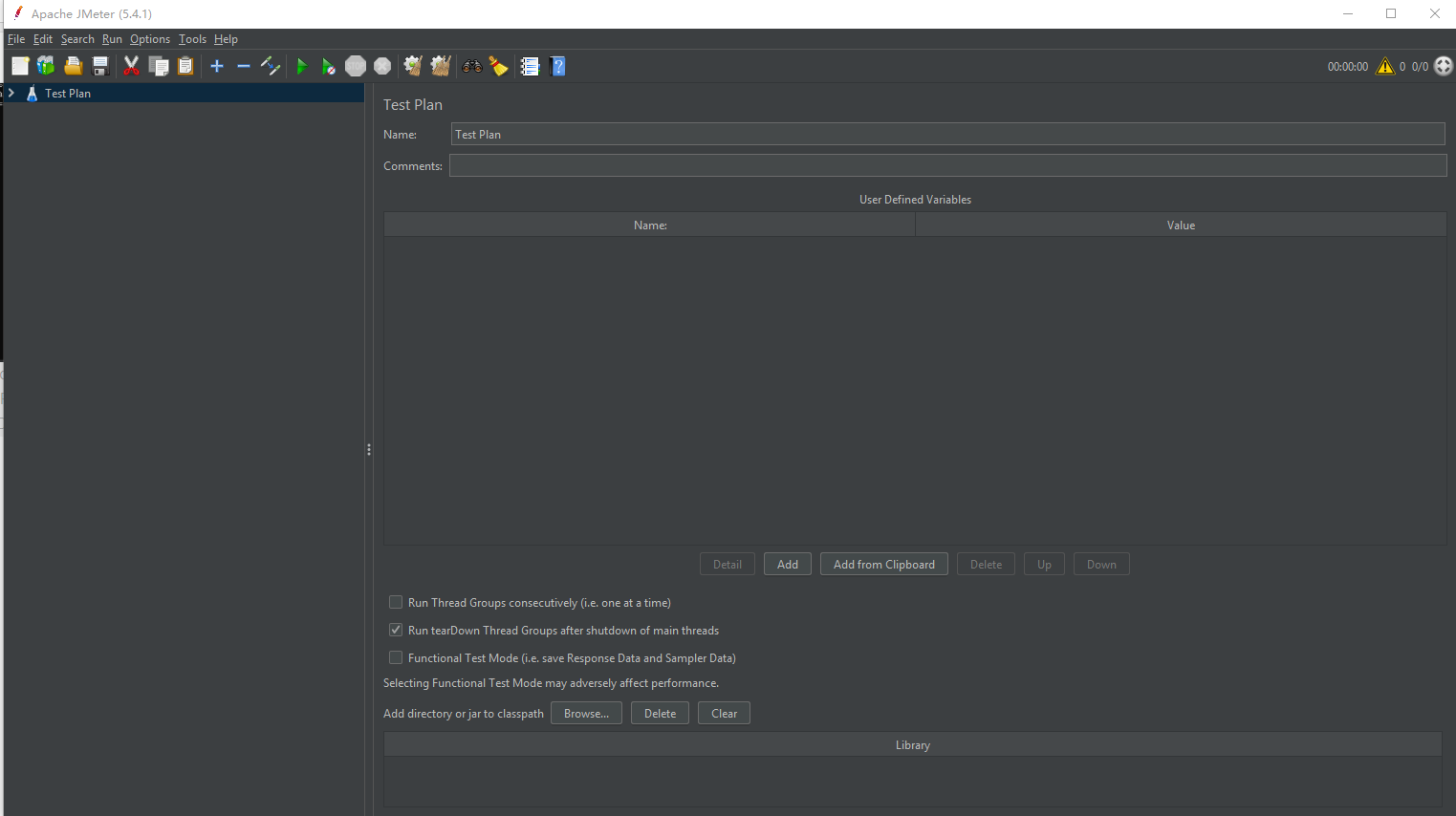
Task: Expand the Test Plan tree node
Action: (x=11, y=93)
